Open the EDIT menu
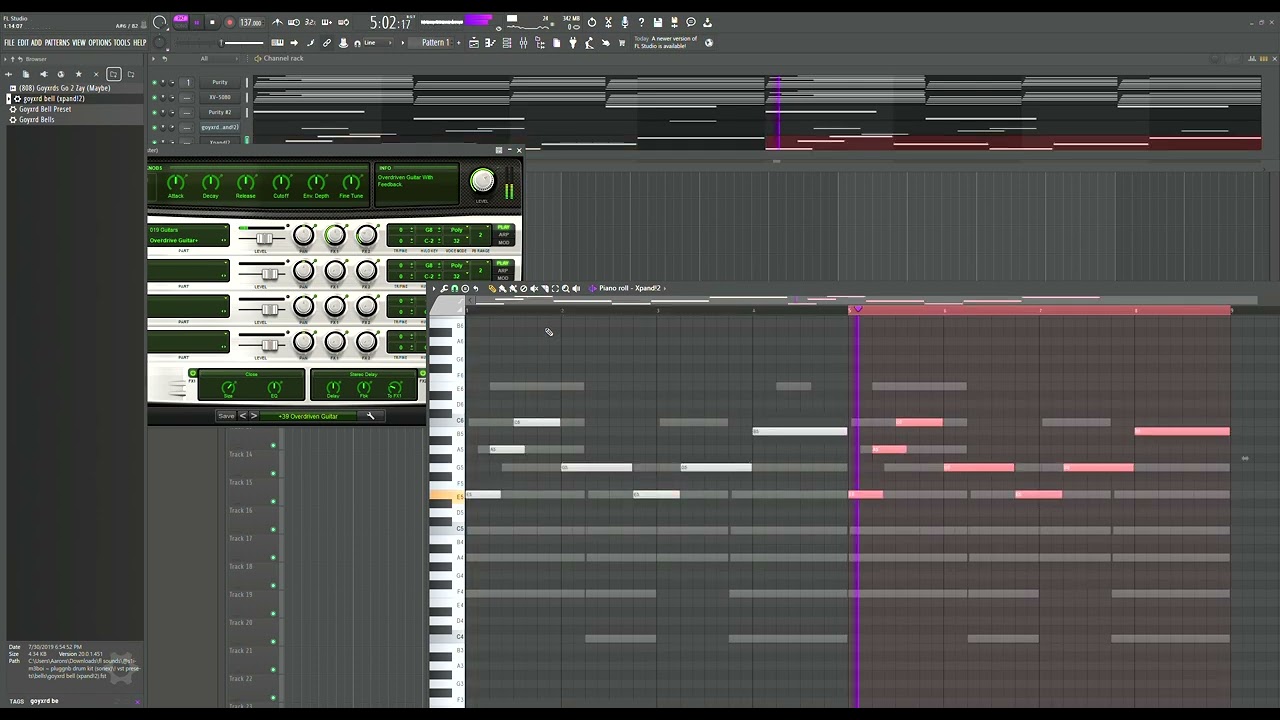Screen dimensions: 1280x720 click(22, 43)
